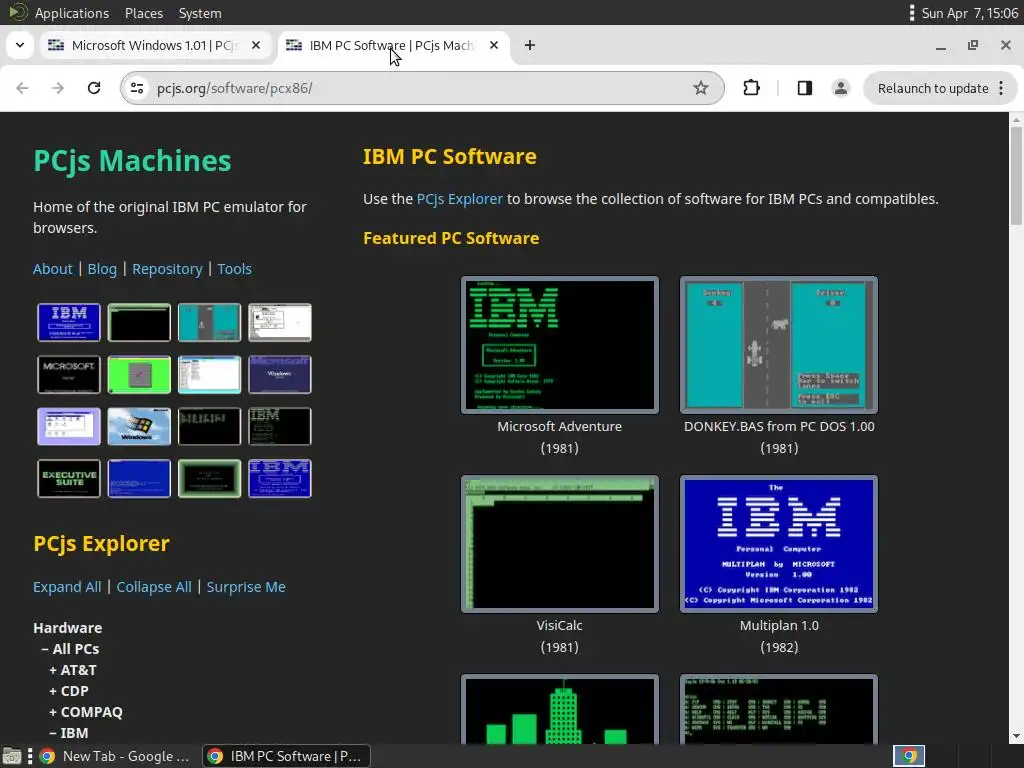Open the Blog link
This screenshot has height=768, width=1024.
point(102,269)
